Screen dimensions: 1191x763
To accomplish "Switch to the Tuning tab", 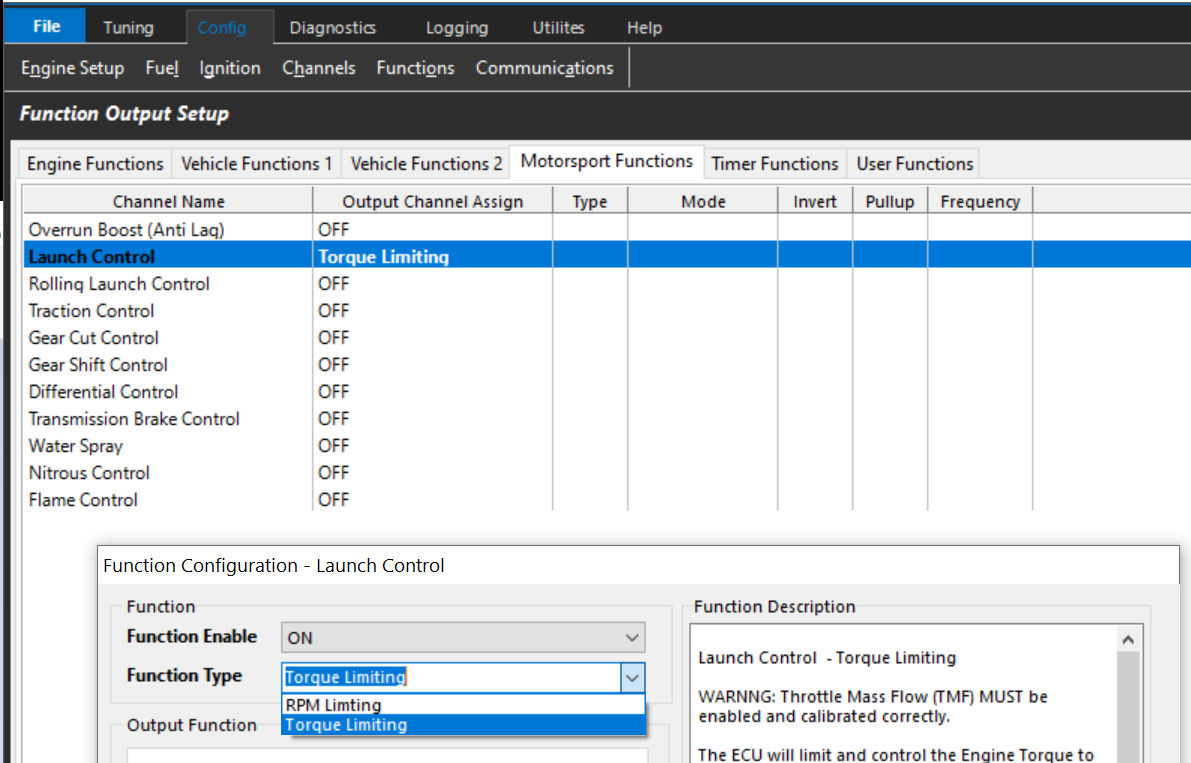I will (x=128, y=28).
